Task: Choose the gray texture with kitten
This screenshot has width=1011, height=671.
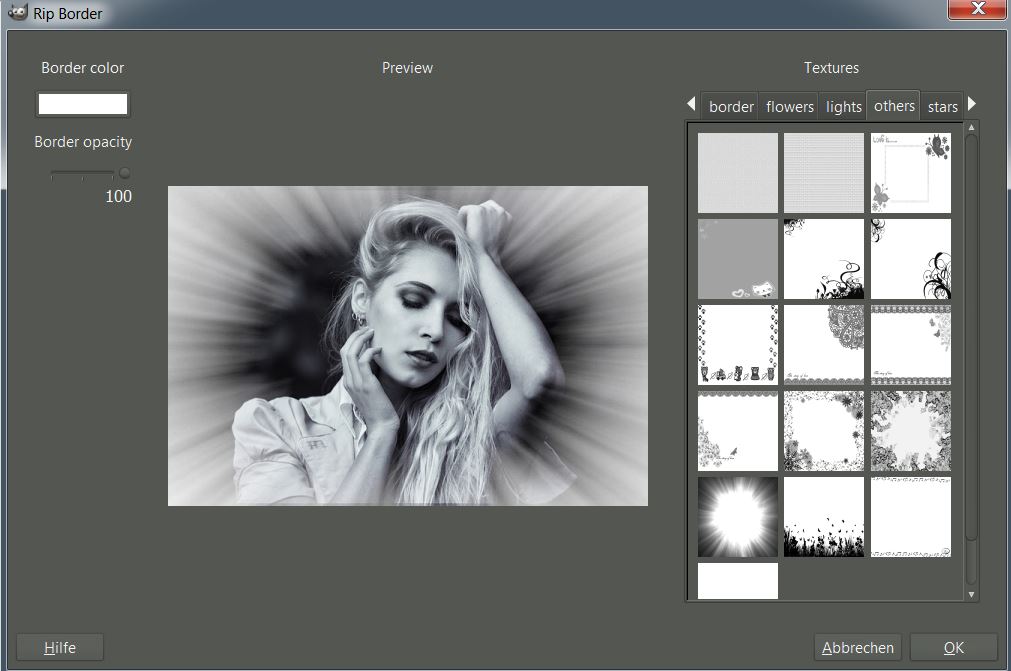Action: (x=738, y=258)
